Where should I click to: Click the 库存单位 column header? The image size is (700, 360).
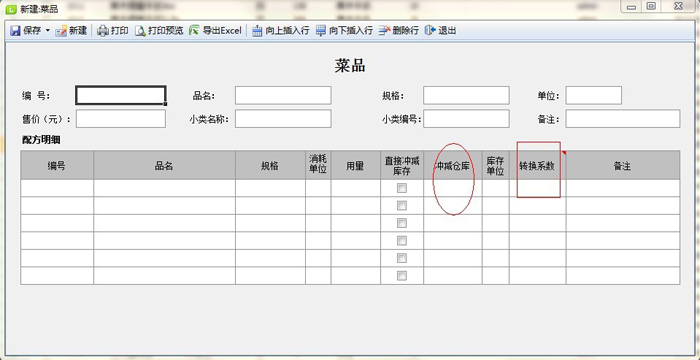[496, 165]
